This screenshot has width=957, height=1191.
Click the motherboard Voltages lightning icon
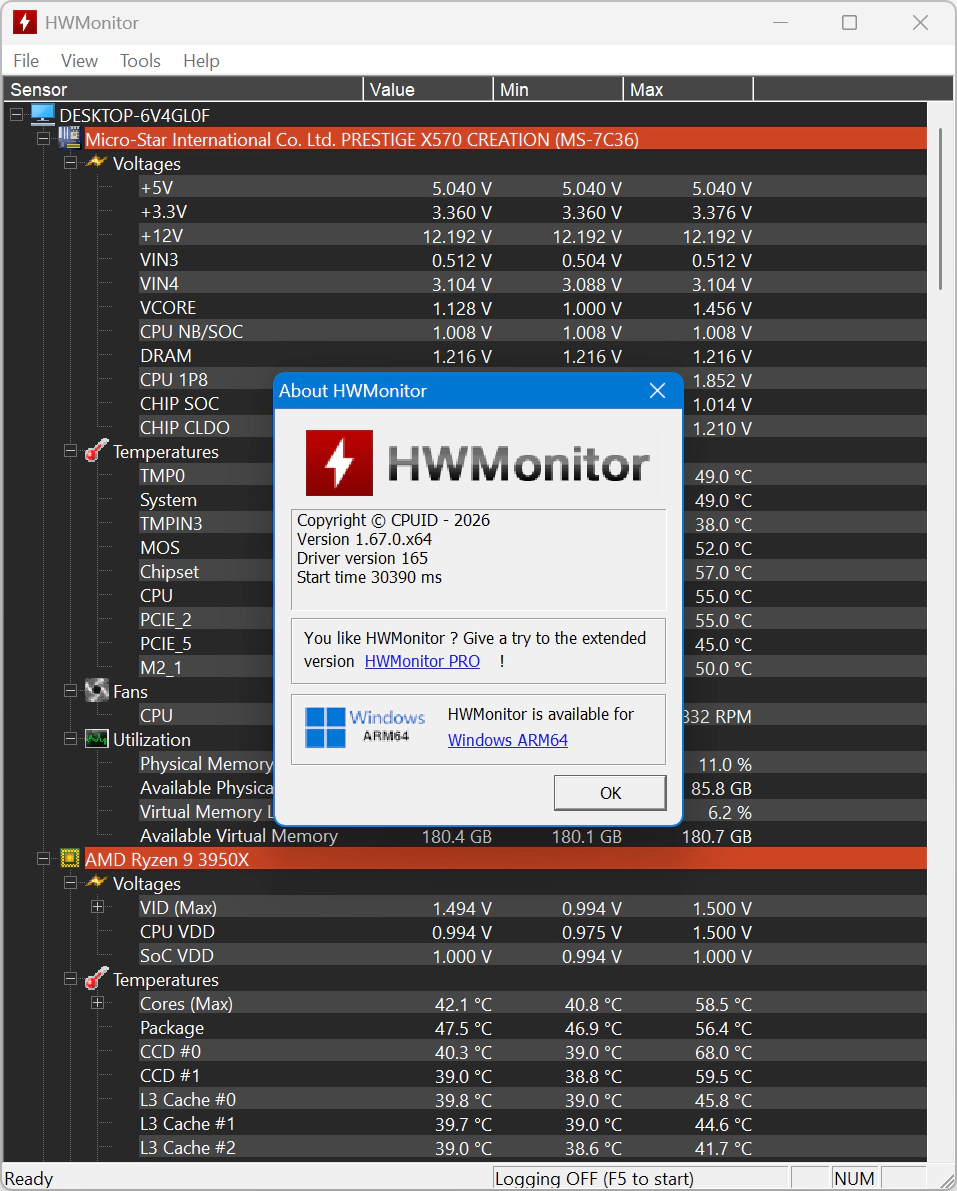(96, 162)
